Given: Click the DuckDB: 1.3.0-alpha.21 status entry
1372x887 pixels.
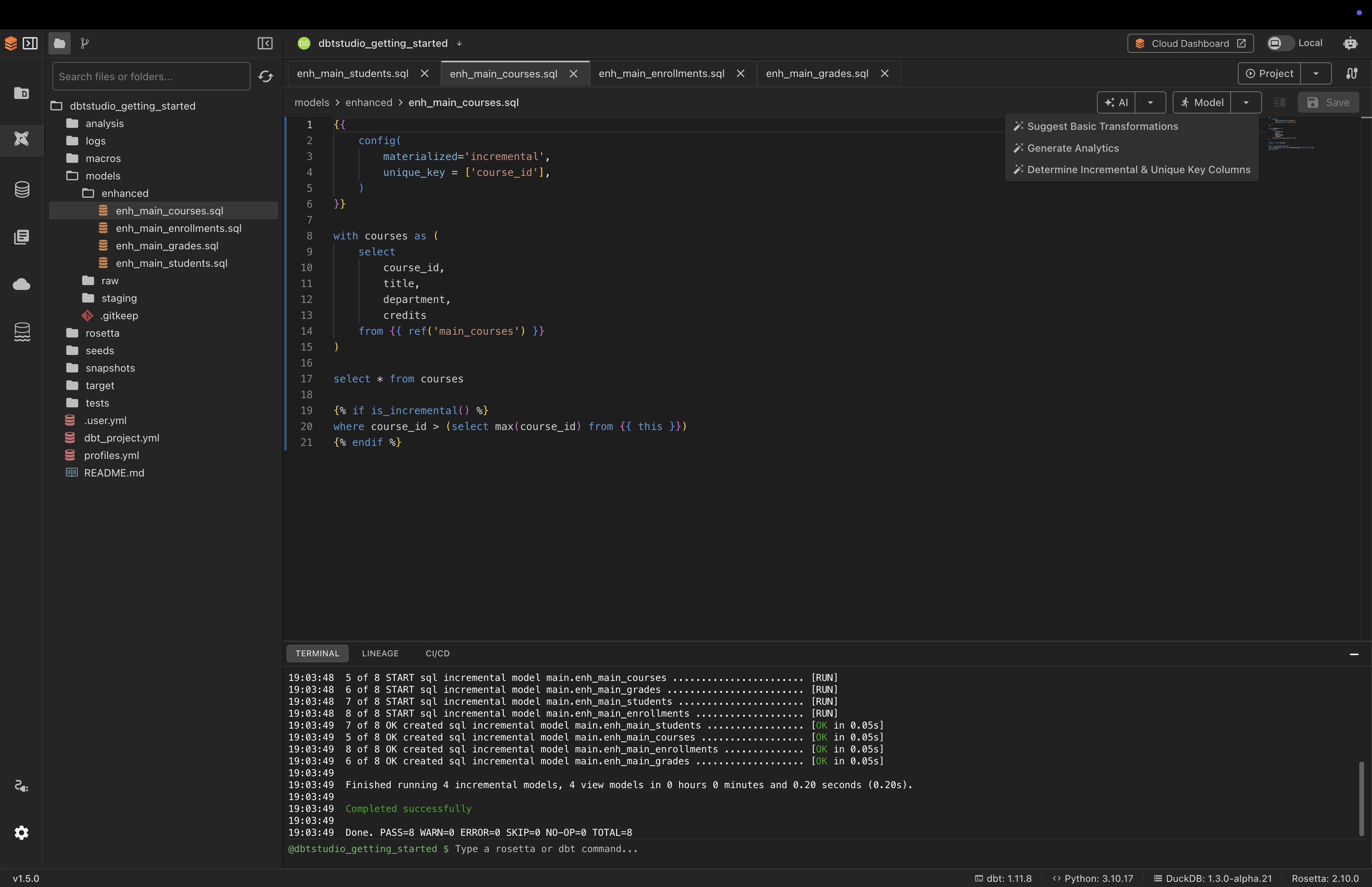Looking at the screenshot, I should pyautogui.click(x=1212, y=878).
